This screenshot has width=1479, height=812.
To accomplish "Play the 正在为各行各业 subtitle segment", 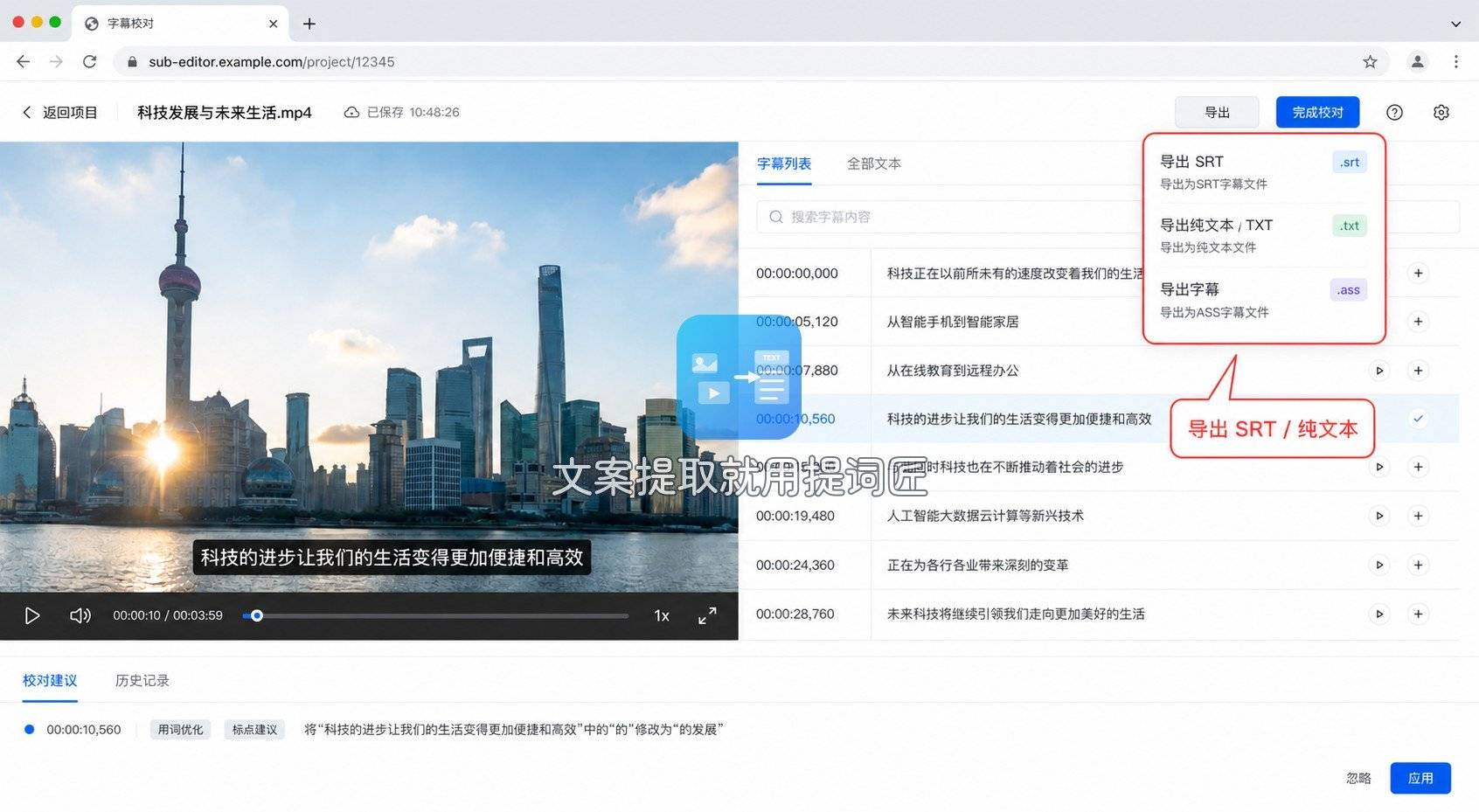I will 1379,565.
